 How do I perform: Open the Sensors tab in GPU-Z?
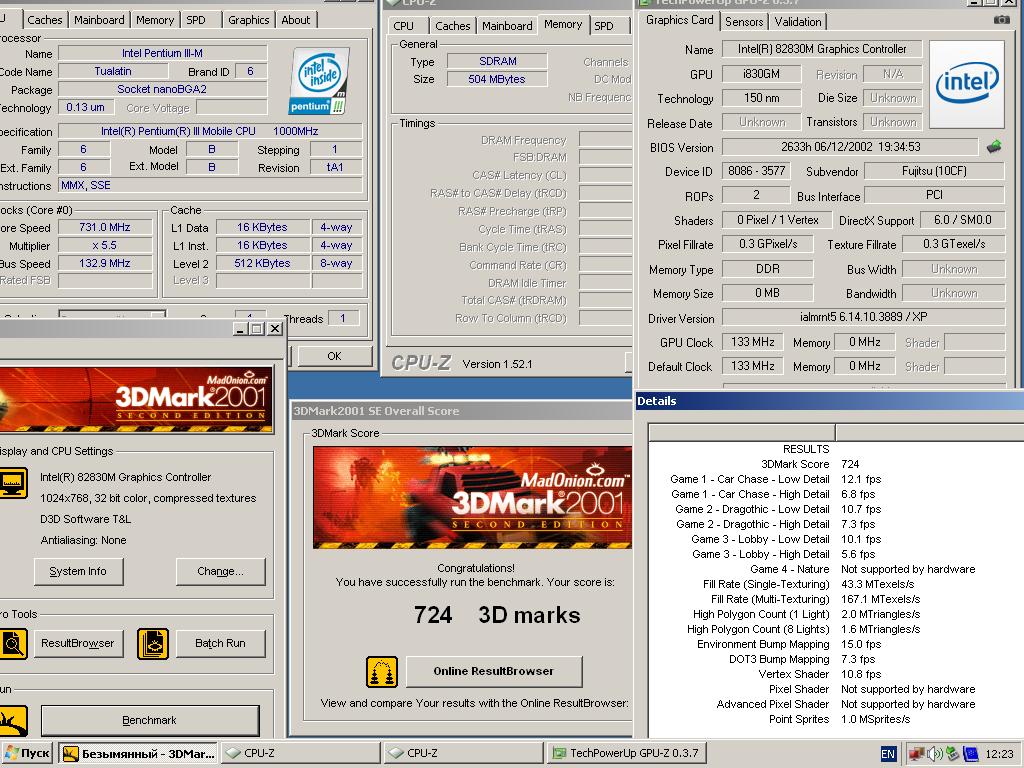tap(744, 22)
